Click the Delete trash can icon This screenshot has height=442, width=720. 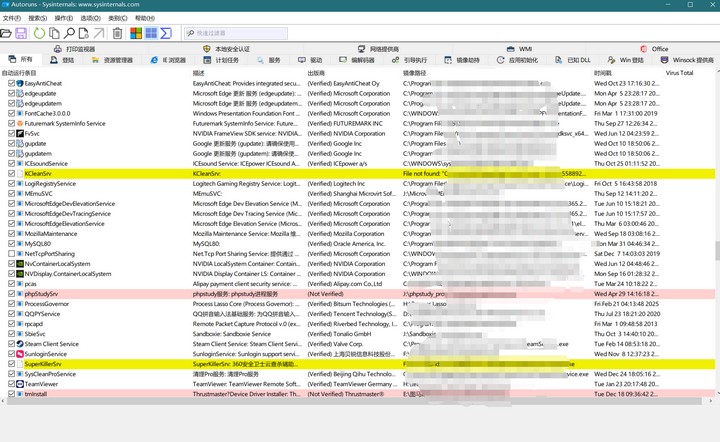click(117, 33)
